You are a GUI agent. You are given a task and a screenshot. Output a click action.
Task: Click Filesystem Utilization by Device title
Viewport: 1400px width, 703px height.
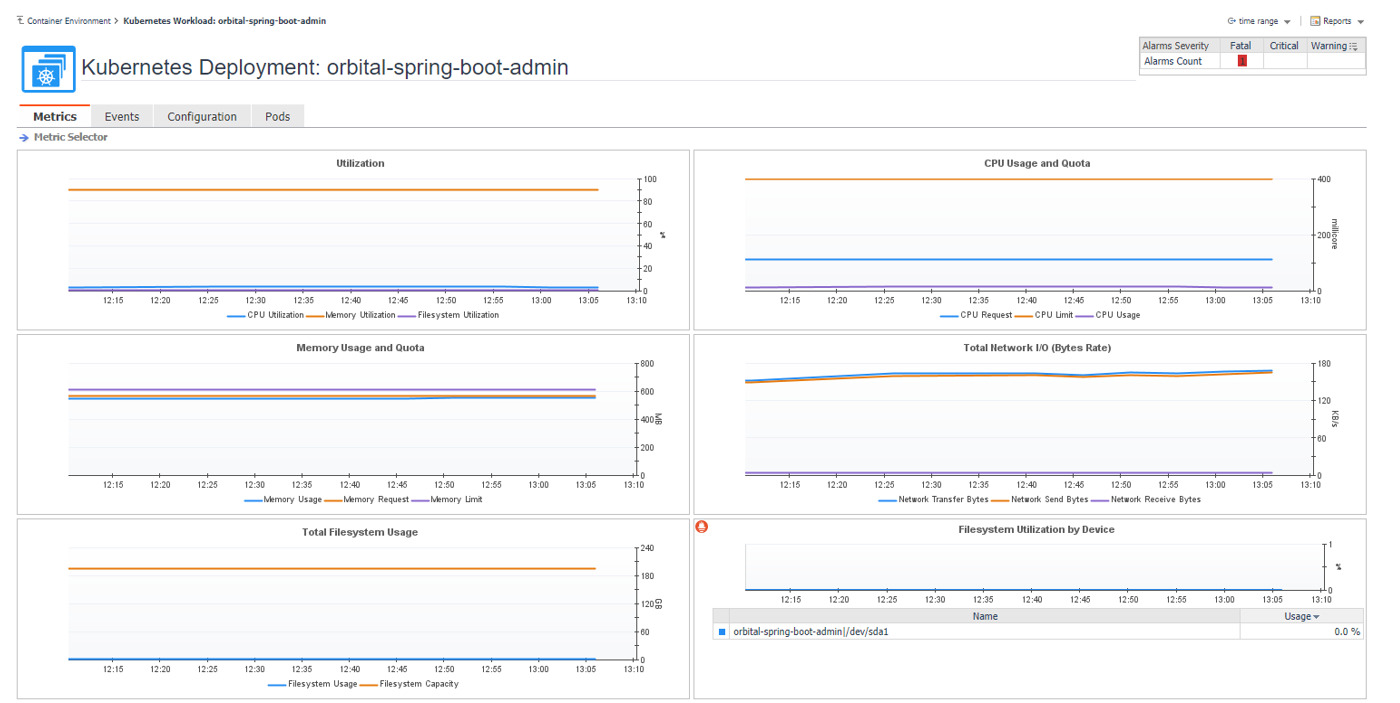coord(1036,530)
